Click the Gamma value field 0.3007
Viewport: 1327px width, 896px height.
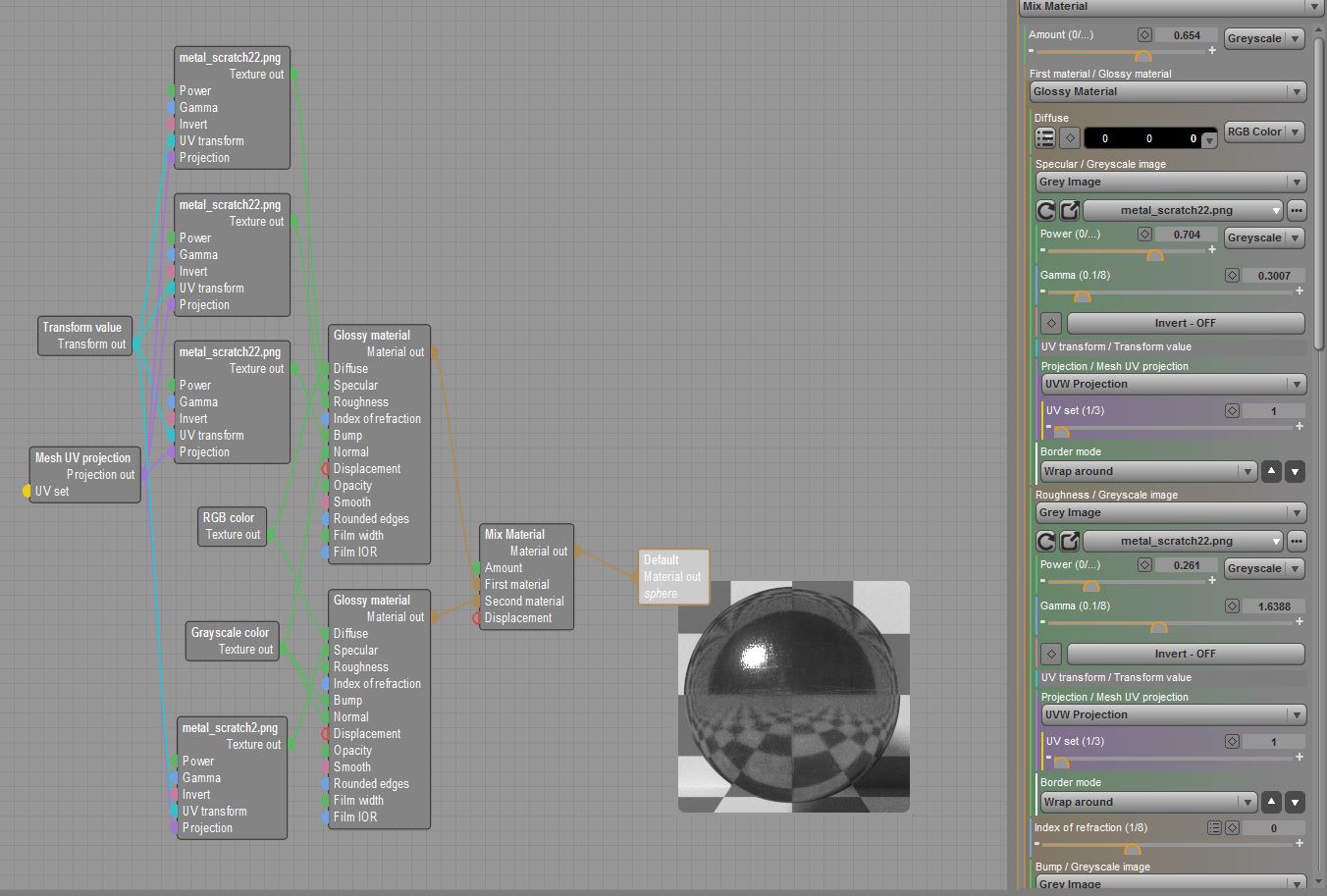[1274, 276]
